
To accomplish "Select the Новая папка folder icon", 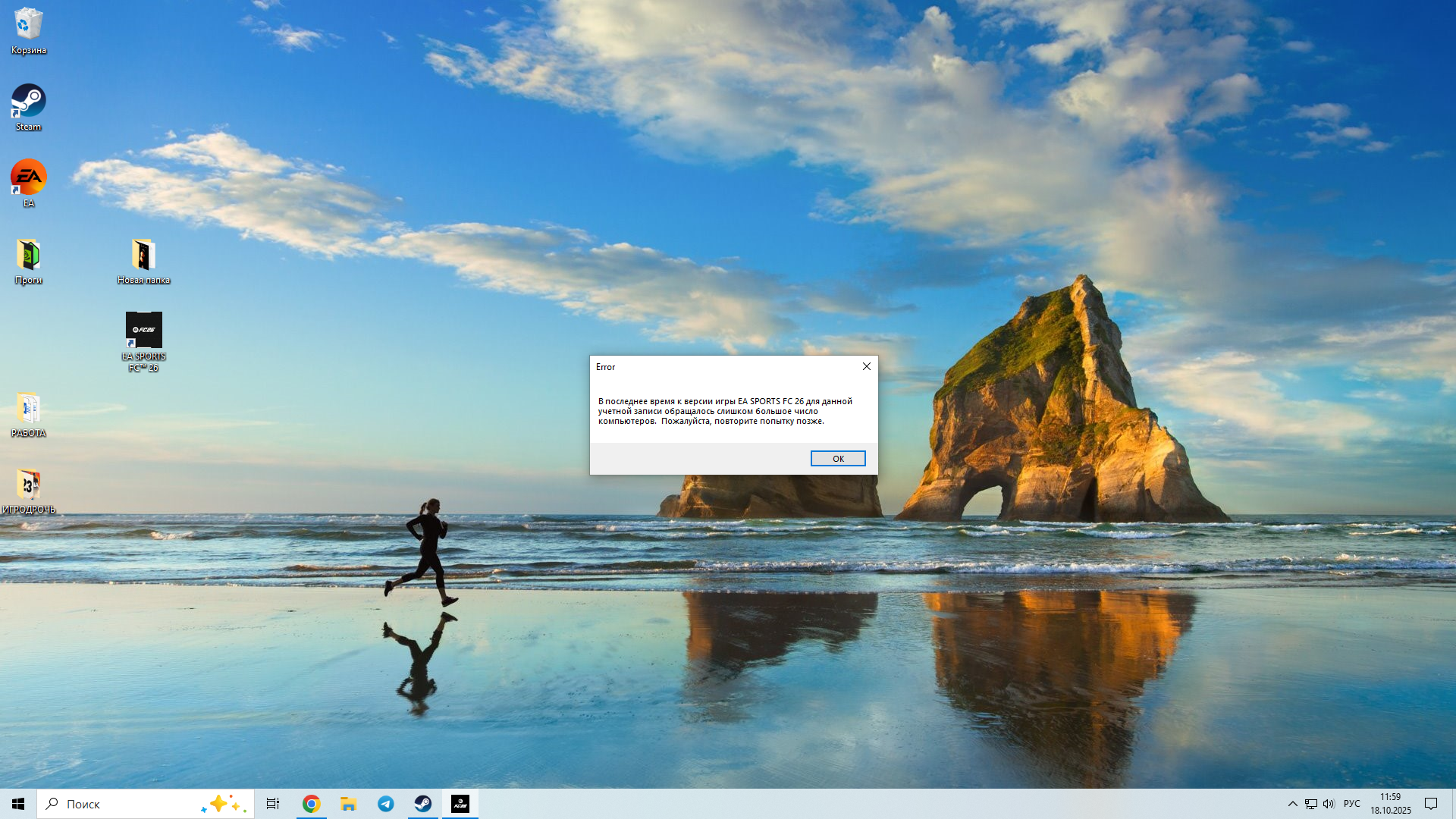I will (143, 262).
